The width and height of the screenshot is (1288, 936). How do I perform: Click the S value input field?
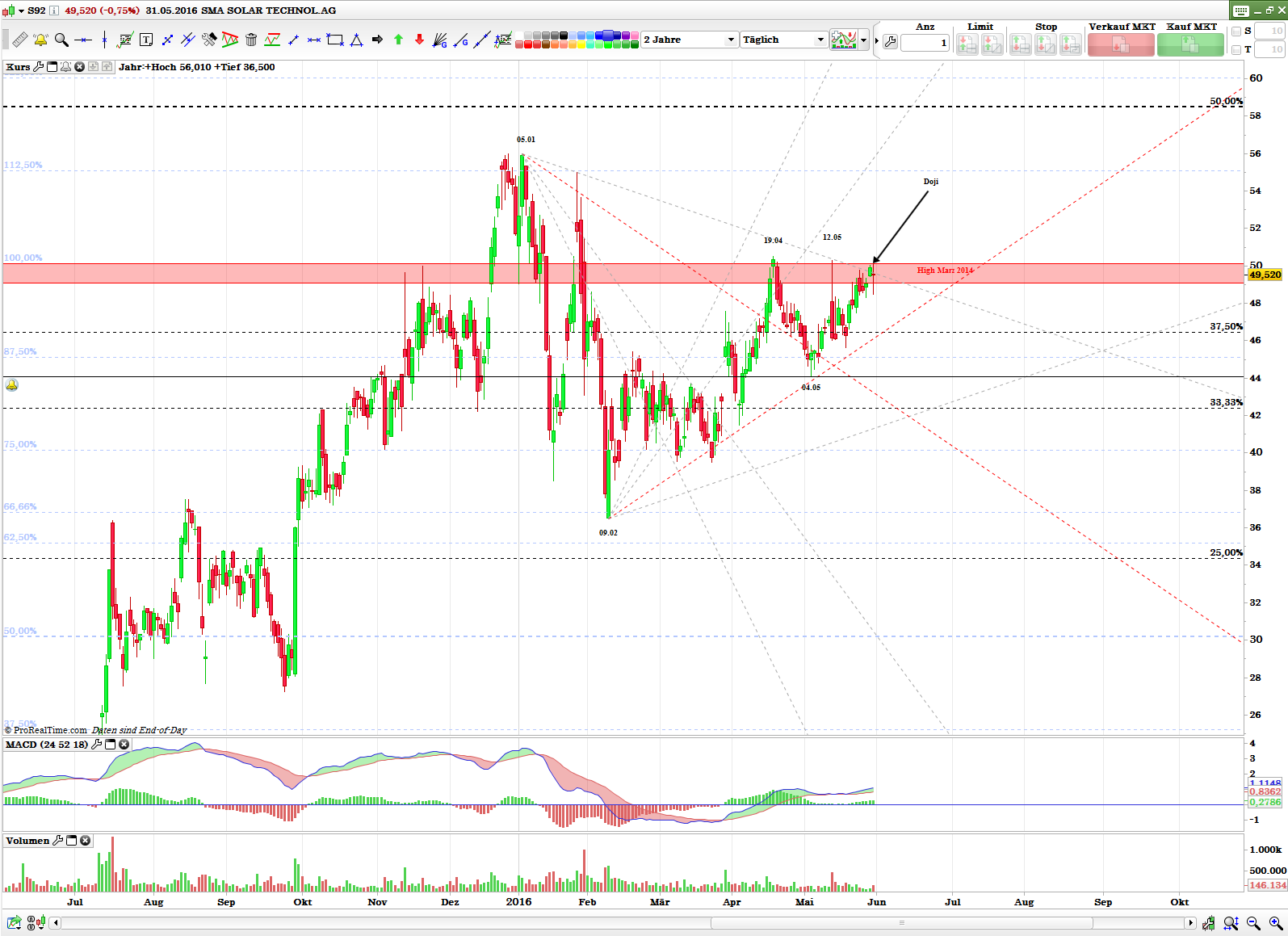click(1269, 31)
